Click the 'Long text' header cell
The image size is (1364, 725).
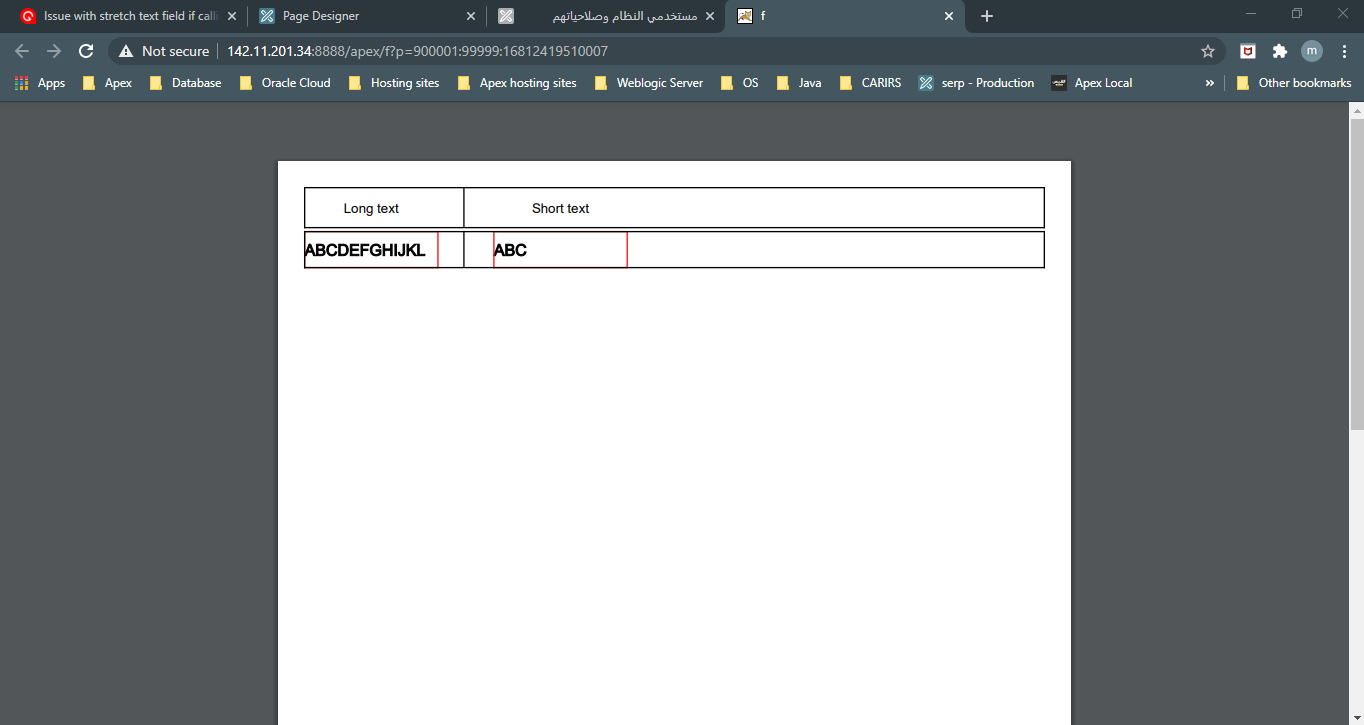click(384, 208)
